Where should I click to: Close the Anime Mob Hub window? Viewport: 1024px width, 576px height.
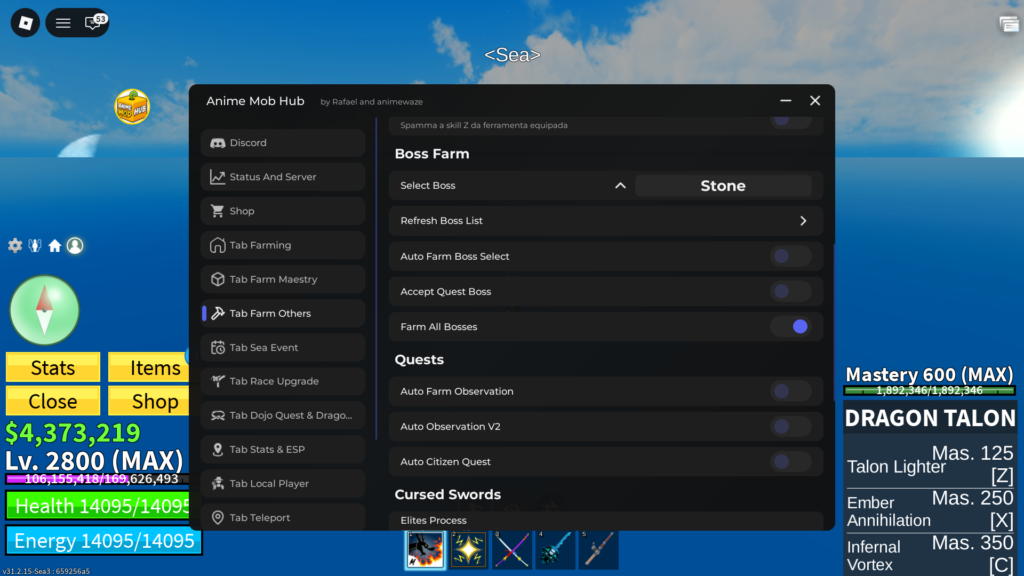click(x=815, y=101)
